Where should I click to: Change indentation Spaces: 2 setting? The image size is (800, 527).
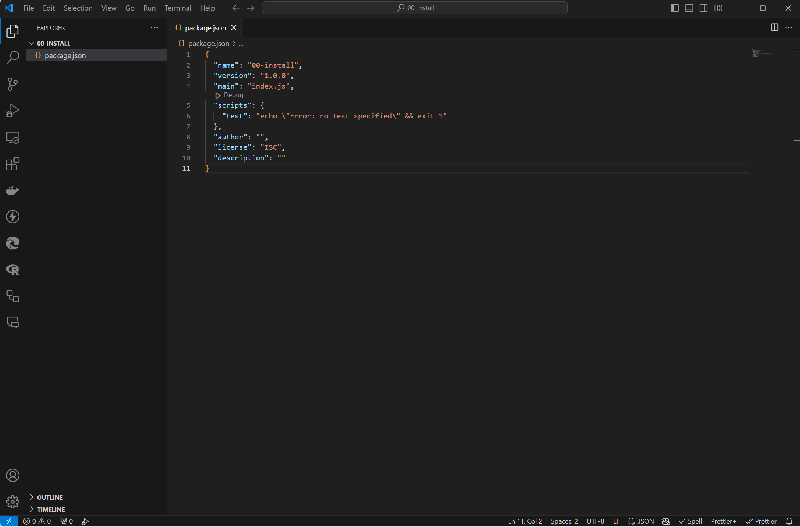(x=564, y=521)
